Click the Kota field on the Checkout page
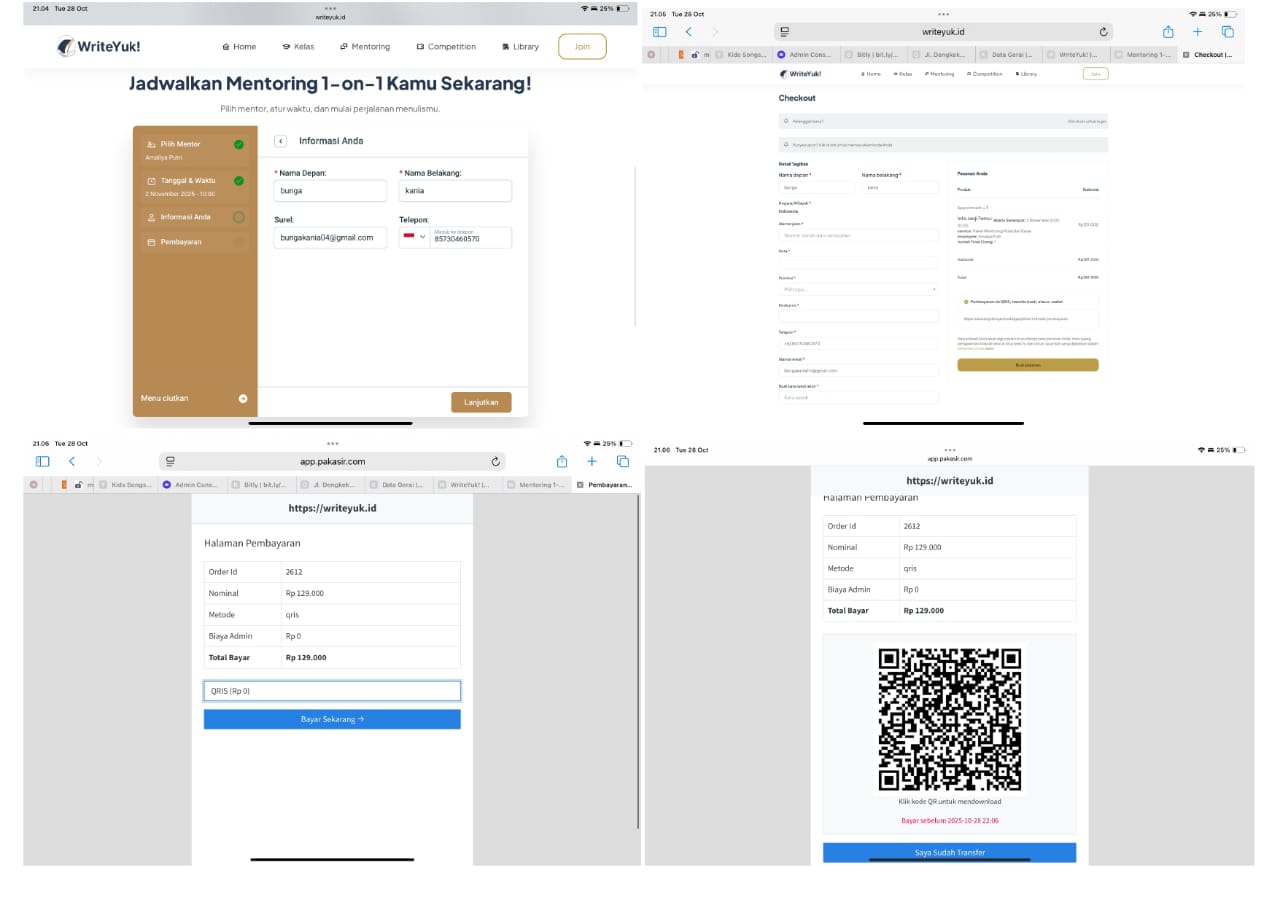Image resolution: width=1280 pixels, height=905 pixels. (x=859, y=262)
